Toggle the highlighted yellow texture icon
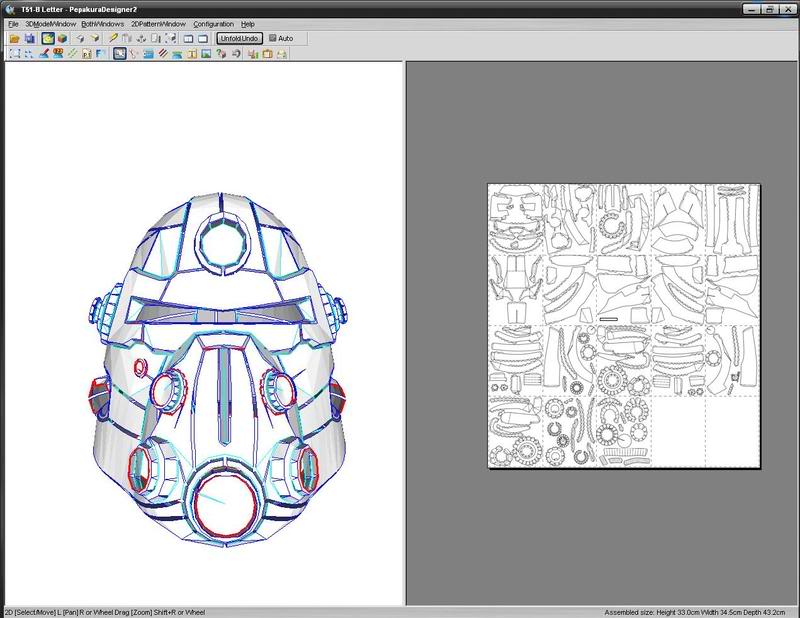800x618 pixels. [48, 38]
